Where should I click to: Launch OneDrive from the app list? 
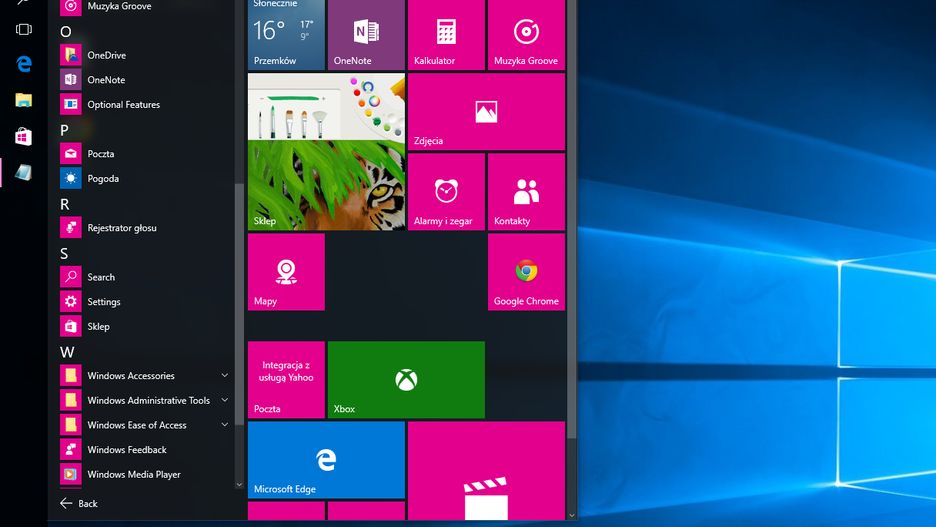point(143,55)
